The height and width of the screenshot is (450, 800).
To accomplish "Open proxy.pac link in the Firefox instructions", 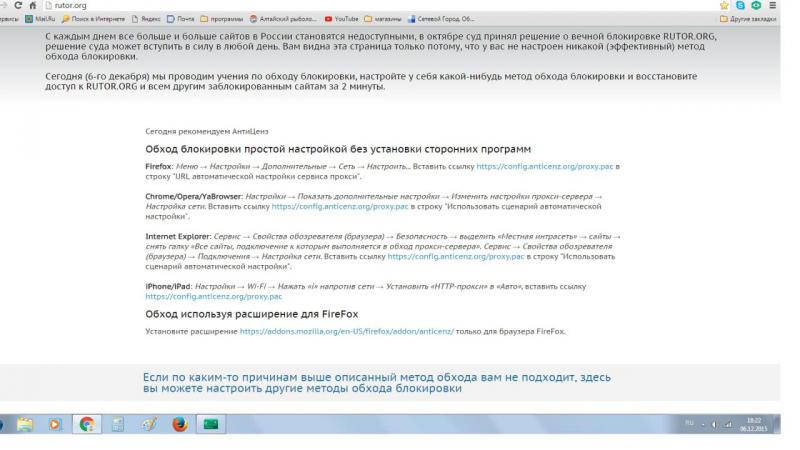I will pos(544,166).
